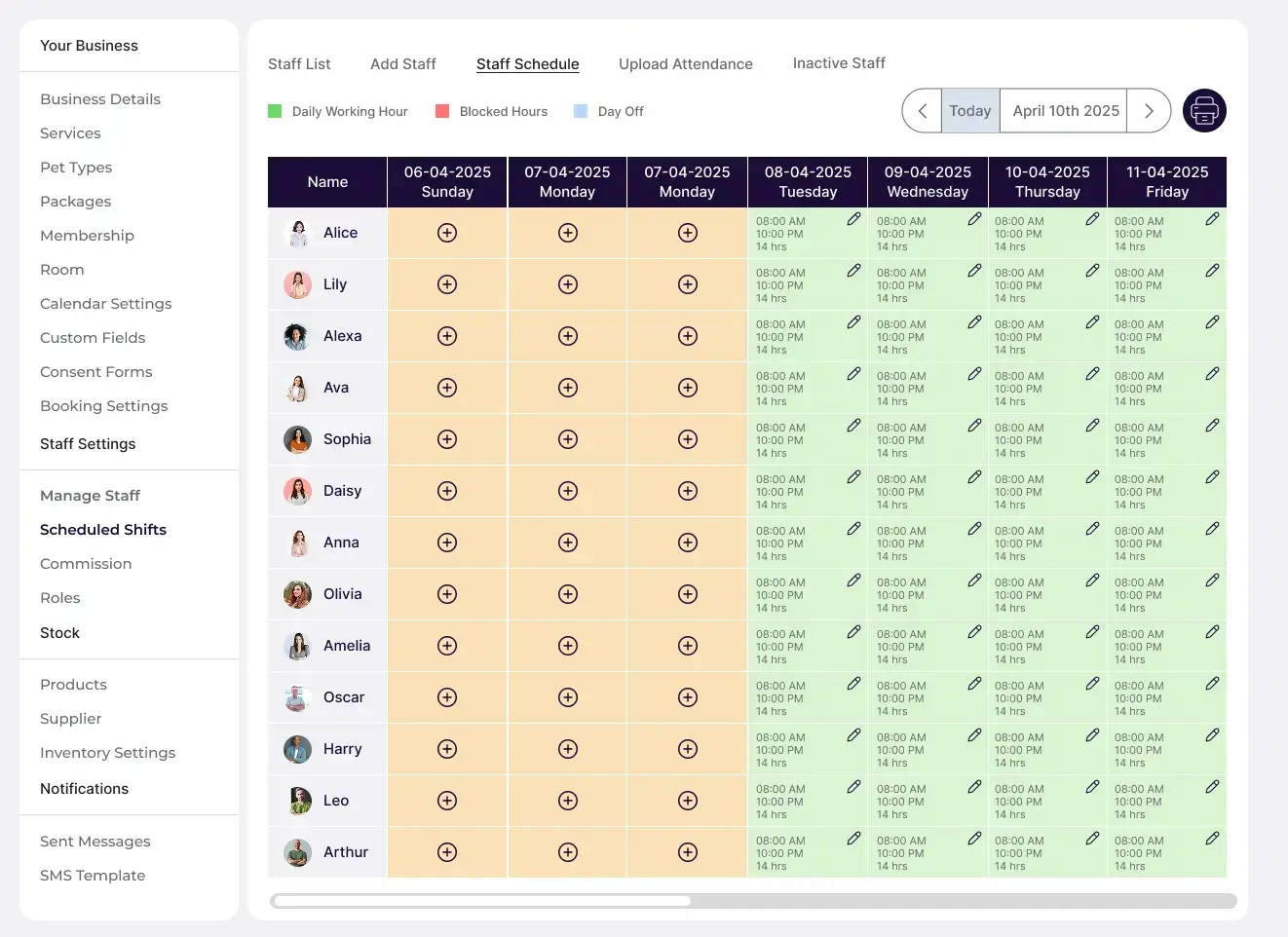Add shift for Alice on Sunday 06-04-2025

click(x=447, y=233)
